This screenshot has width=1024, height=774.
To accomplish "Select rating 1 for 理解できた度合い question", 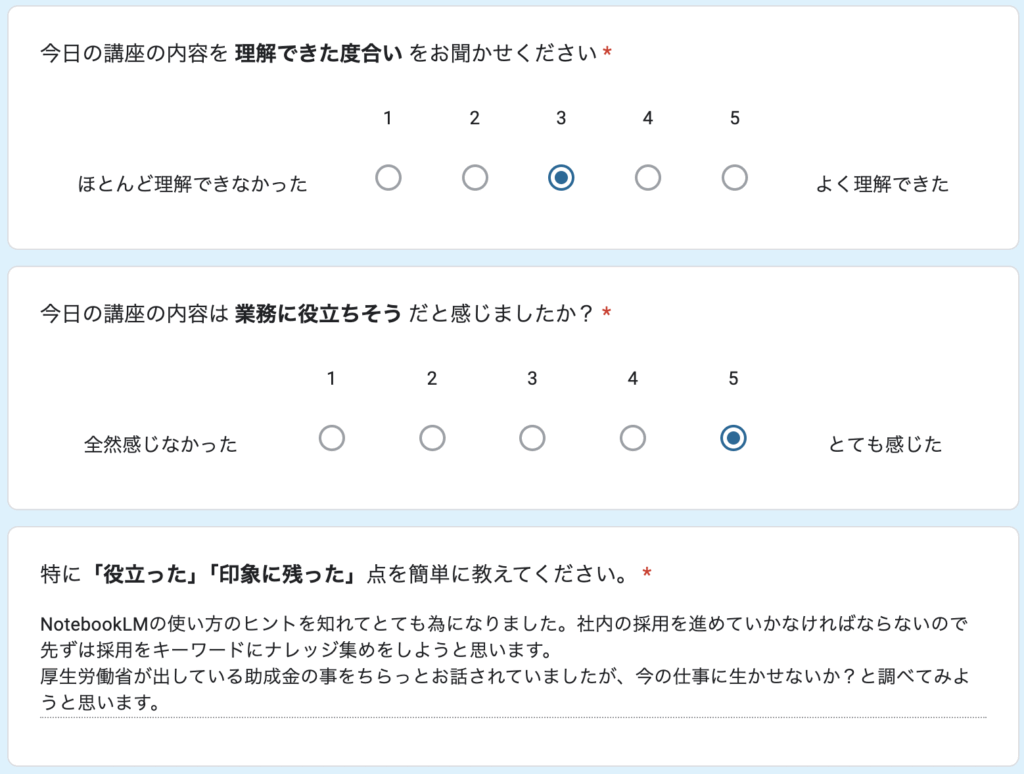I will tap(388, 178).
